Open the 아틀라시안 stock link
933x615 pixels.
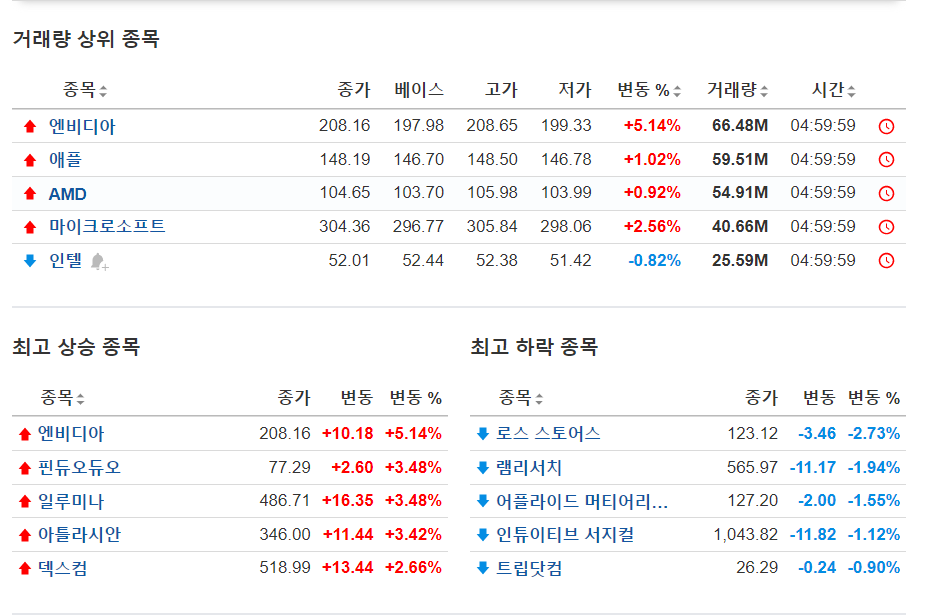(x=79, y=535)
